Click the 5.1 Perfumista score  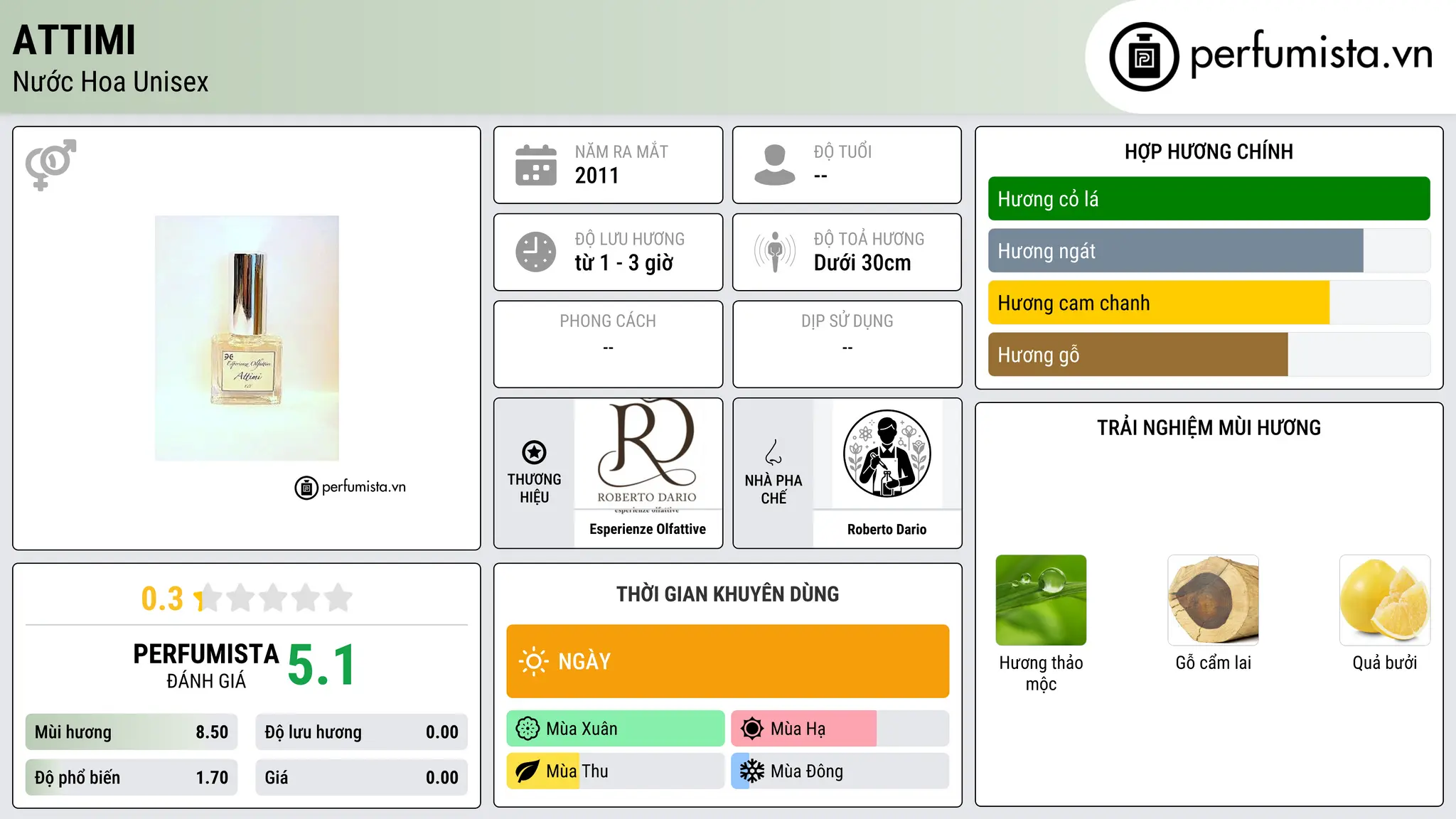321,665
